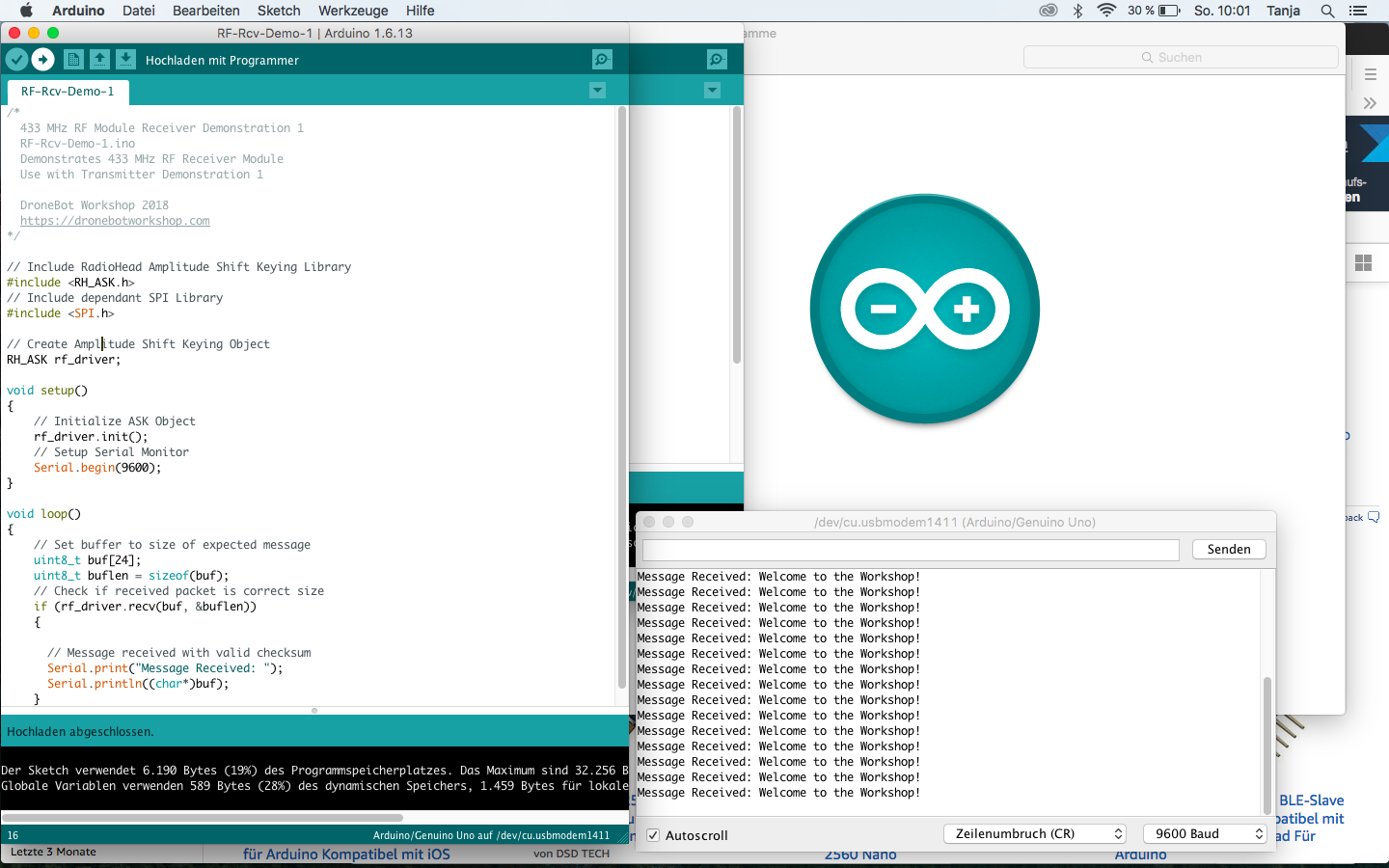Click the Hochladen abgeschlossen status message

point(80,732)
